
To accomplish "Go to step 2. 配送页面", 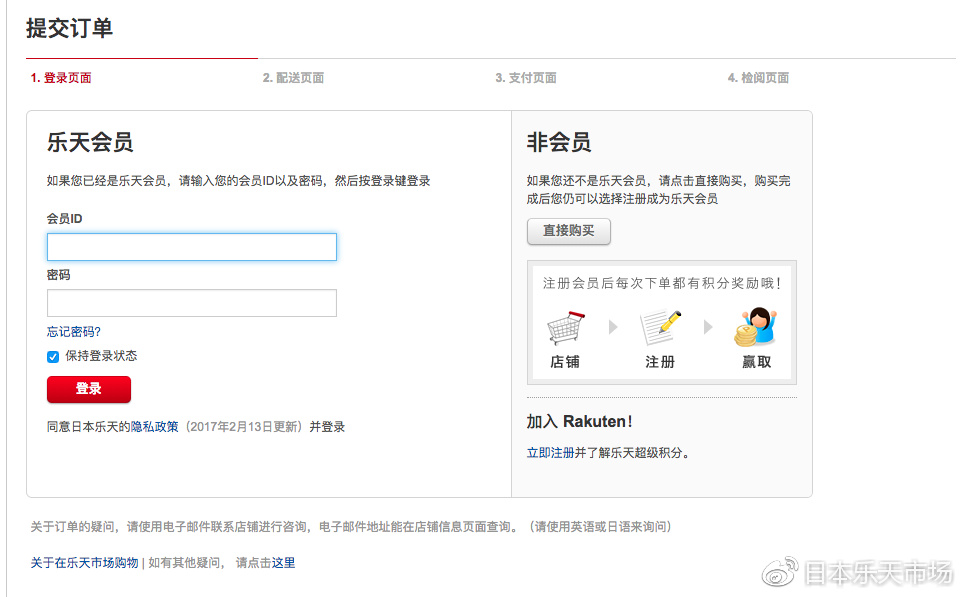I will [x=293, y=78].
